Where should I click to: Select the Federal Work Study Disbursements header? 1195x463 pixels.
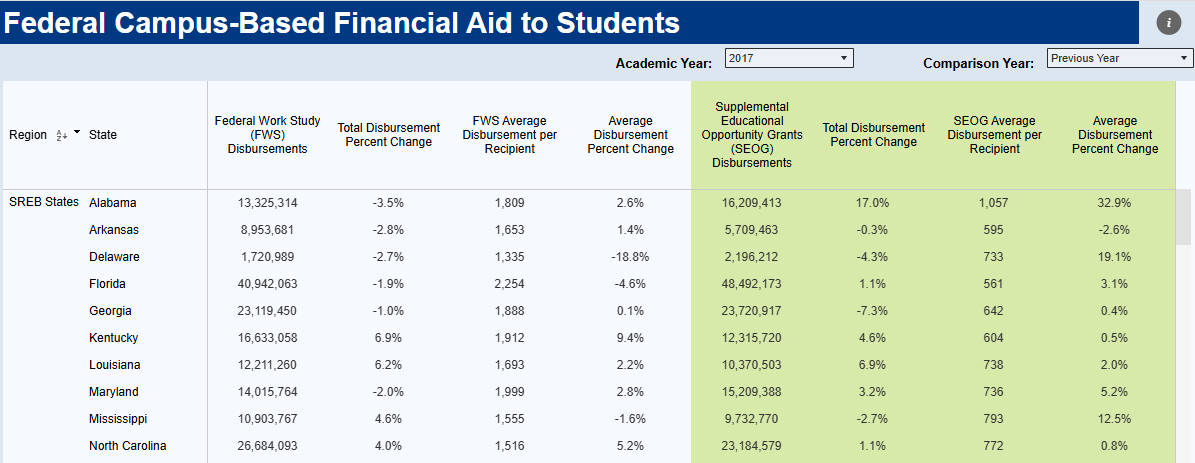(x=267, y=135)
